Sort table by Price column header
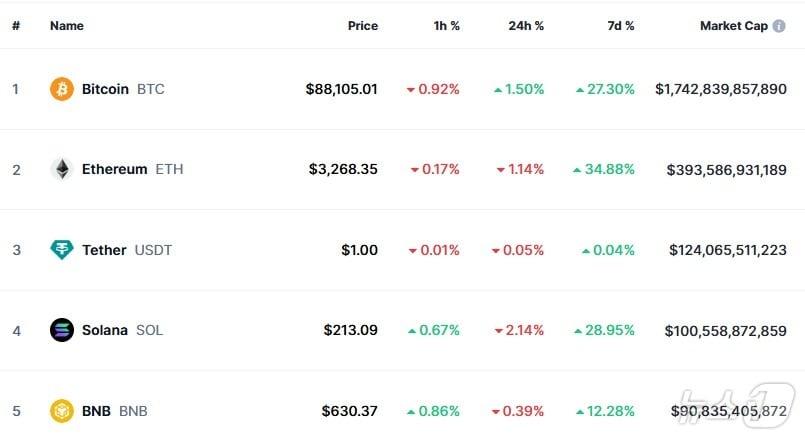The height and width of the screenshot is (440, 805). click(x=362, y=26)
